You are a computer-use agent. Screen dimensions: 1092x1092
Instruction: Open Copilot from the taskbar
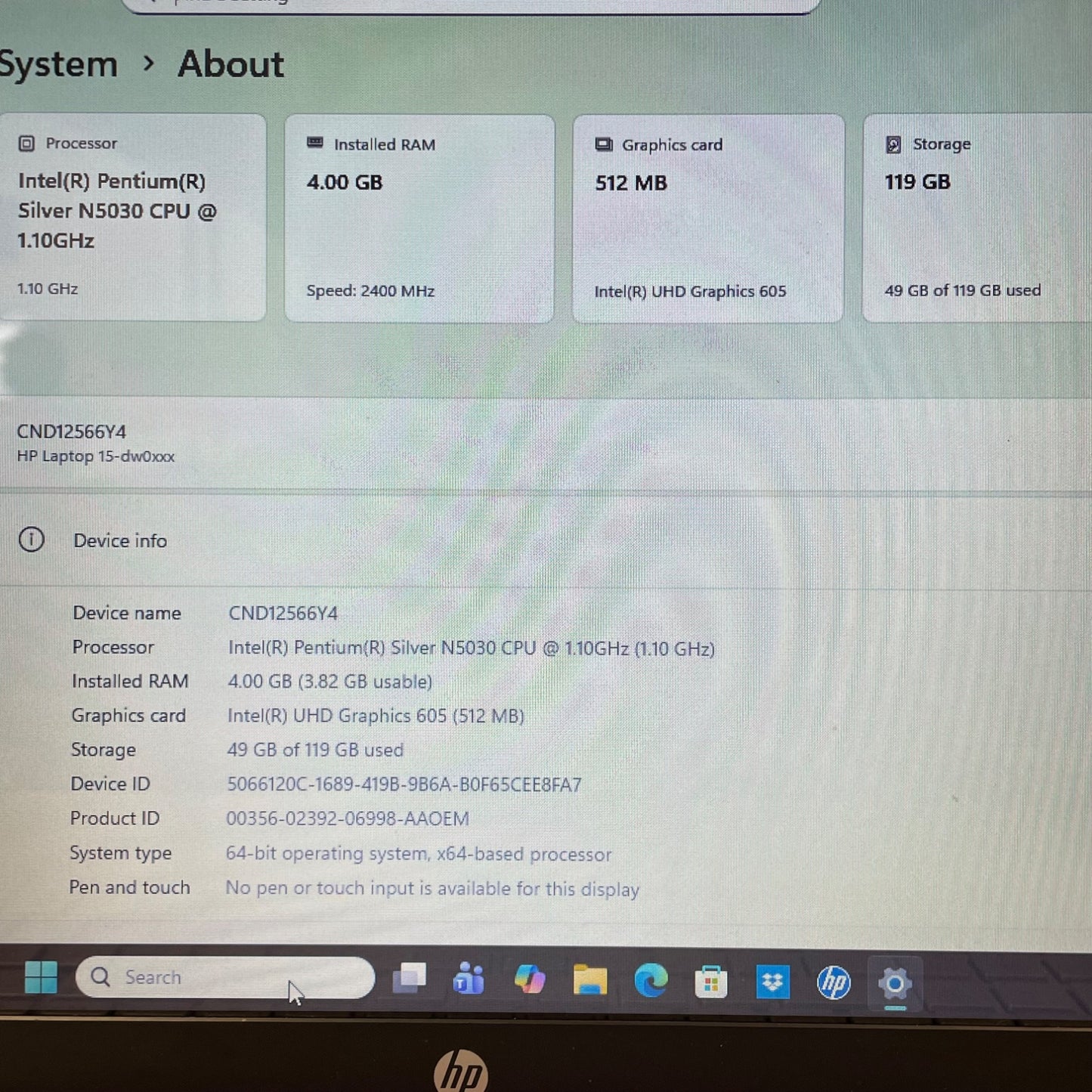coord(530,979)
